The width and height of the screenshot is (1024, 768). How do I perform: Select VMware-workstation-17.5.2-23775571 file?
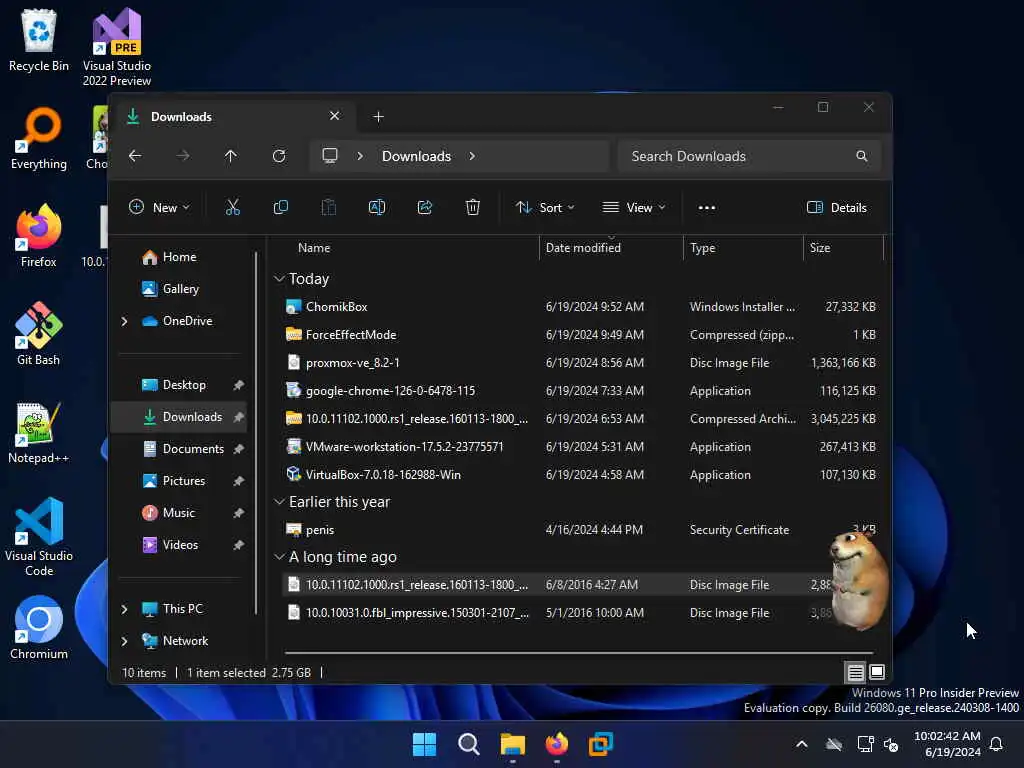click(x=580, y=447)
